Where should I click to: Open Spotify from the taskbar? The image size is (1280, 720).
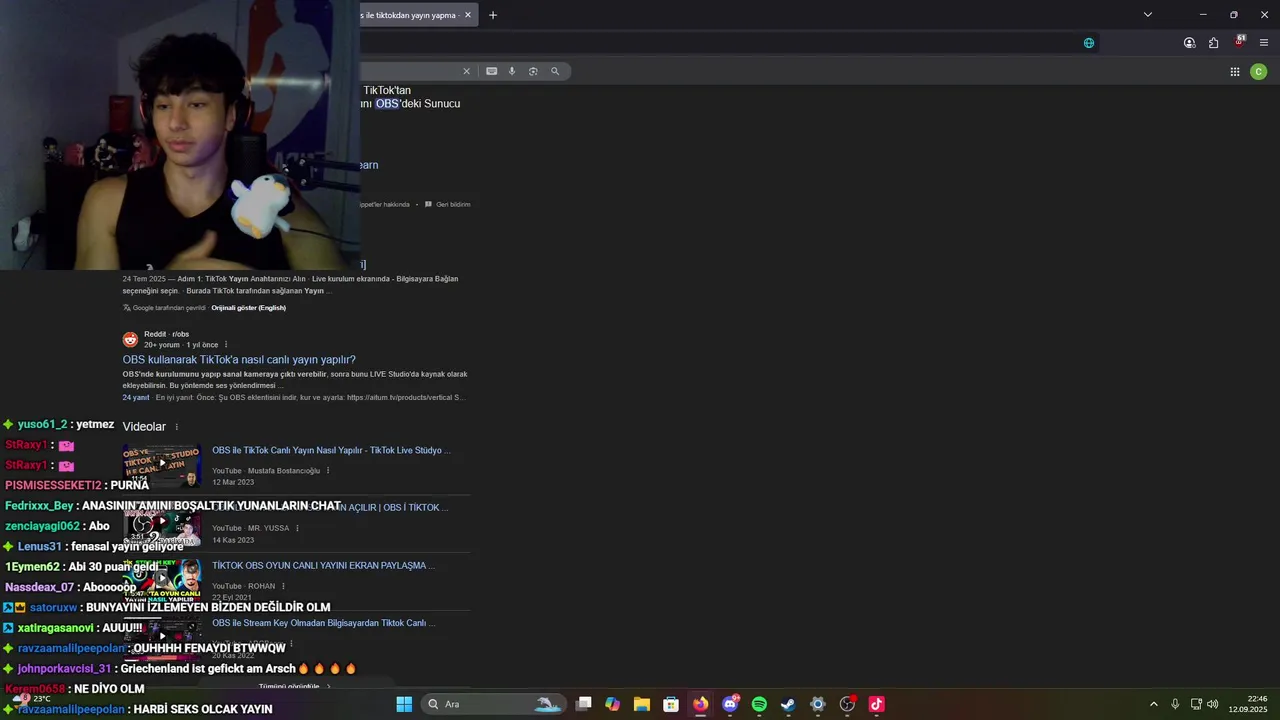pyautogui.click(x=759, y=704)
